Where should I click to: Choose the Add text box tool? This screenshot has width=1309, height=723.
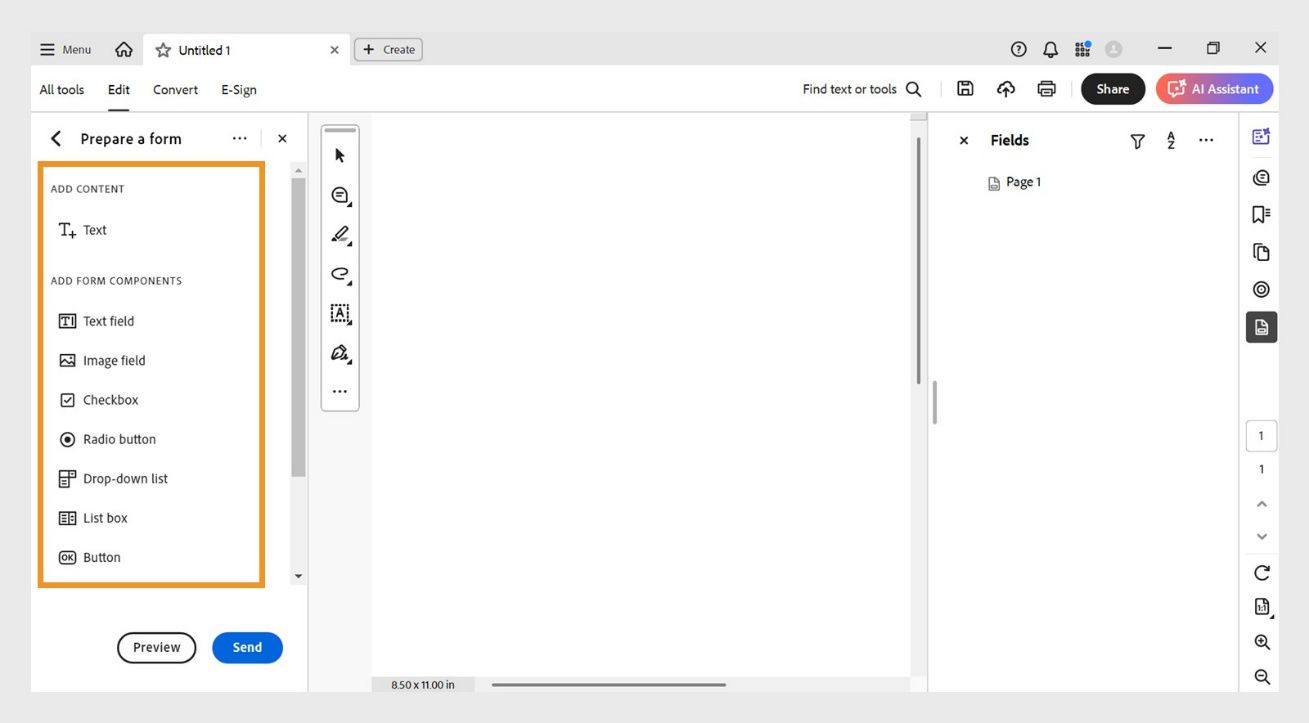(339, 313)
